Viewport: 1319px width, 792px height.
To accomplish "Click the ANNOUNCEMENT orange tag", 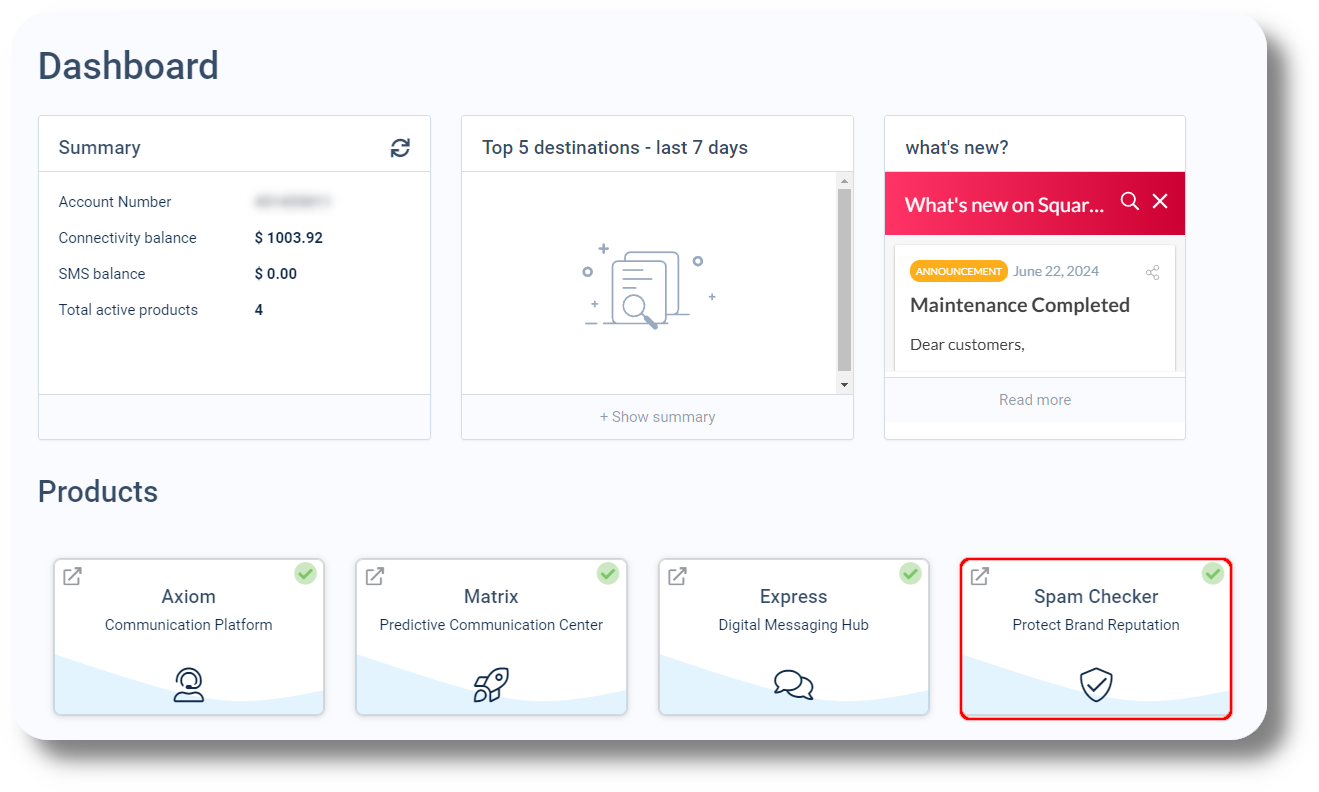I will tap(959, 271).
